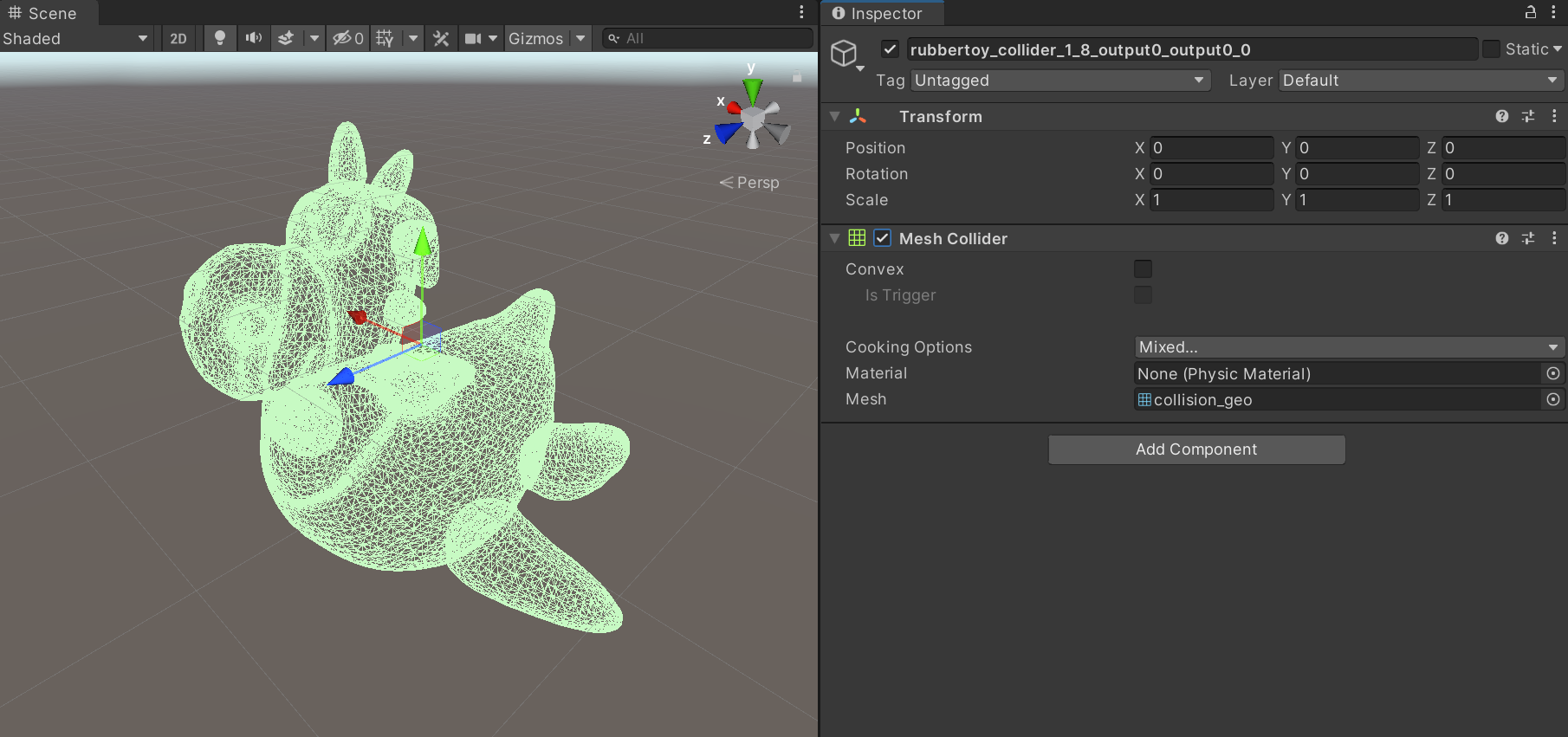Click the Gizmos toggle button

[x=535, y=38]
